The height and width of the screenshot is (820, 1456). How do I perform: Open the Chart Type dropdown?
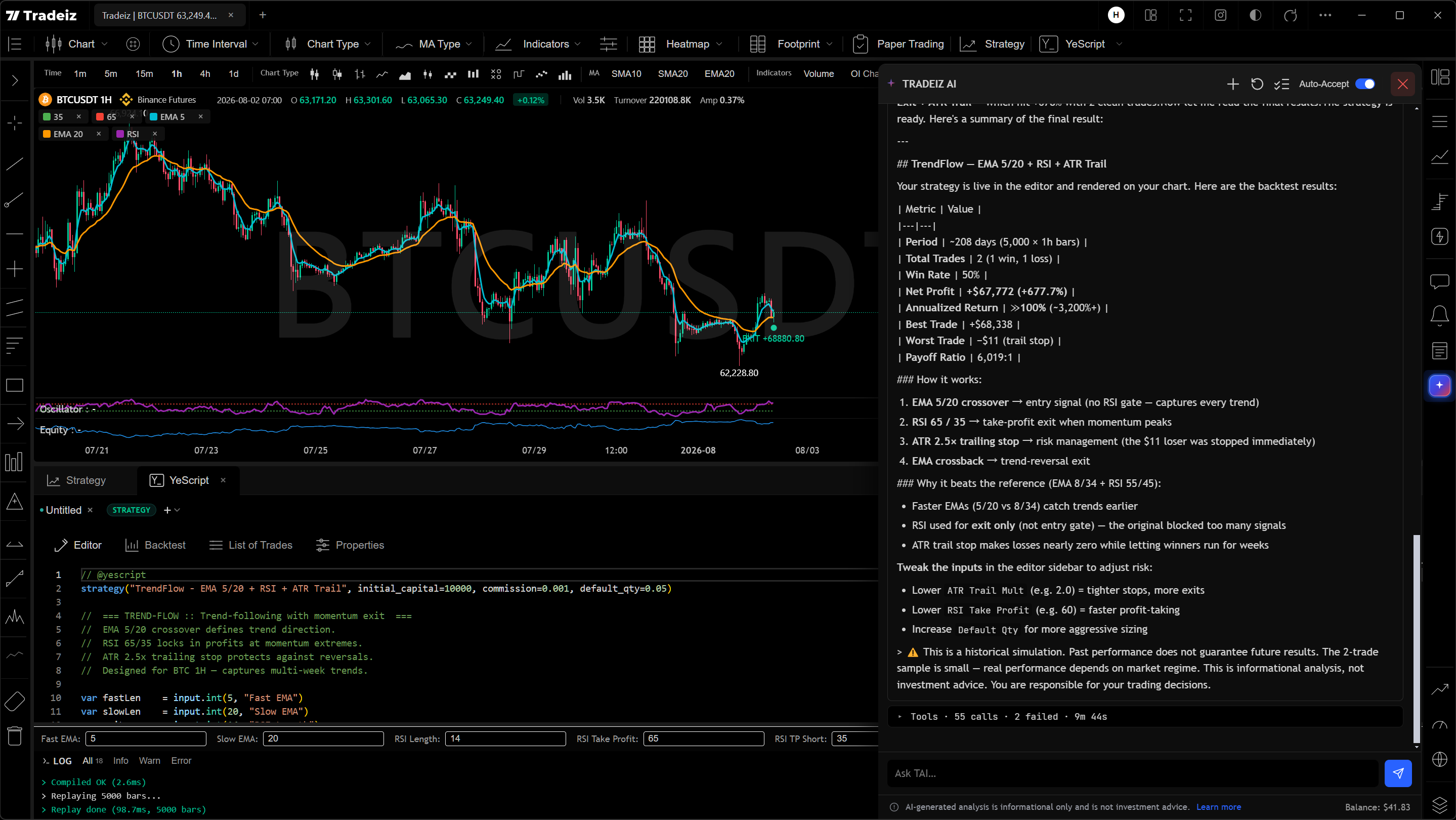point(328,44)
